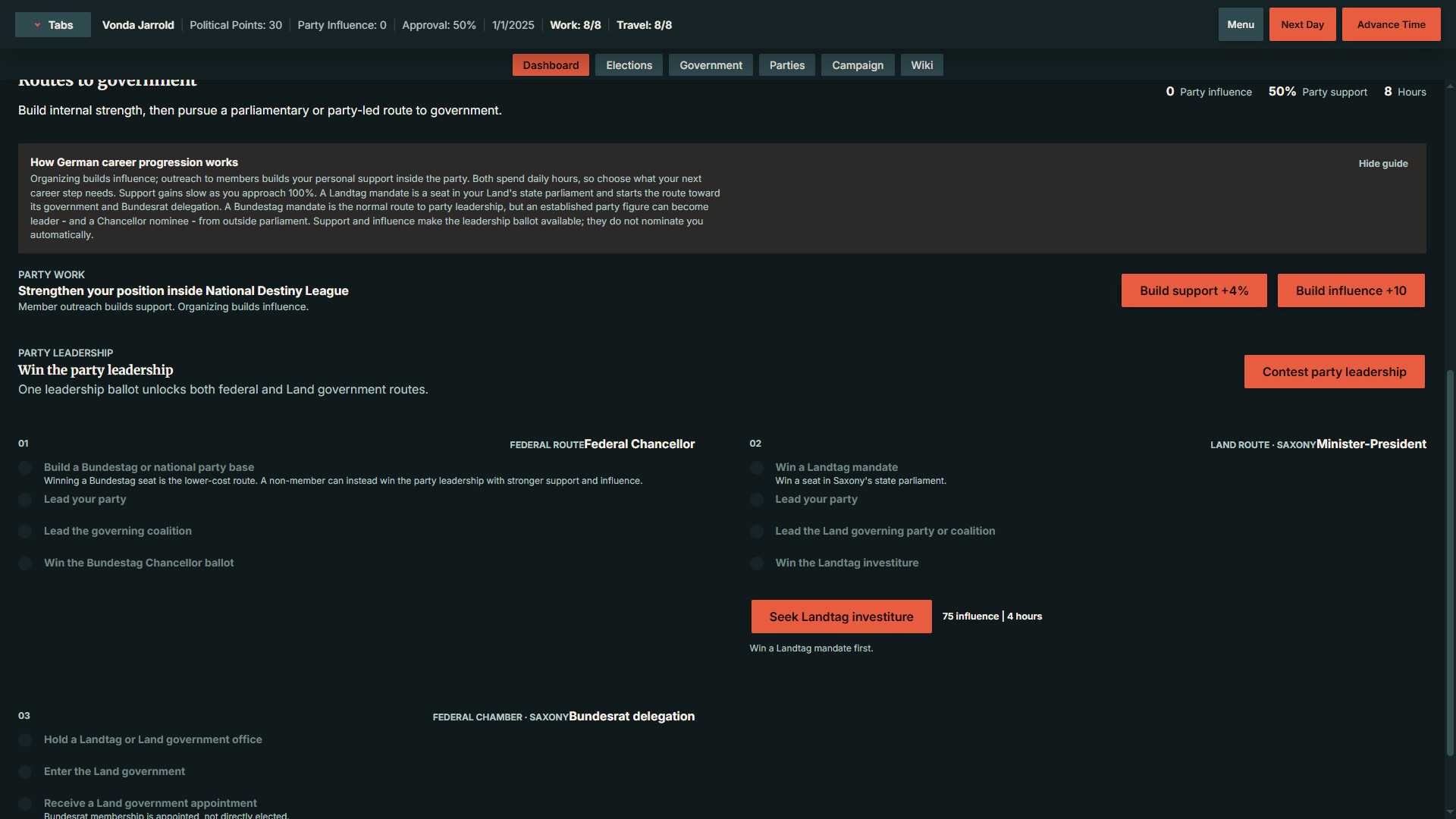
Task: Hide the German career progression guide
Action: (x=1382, y=164)
